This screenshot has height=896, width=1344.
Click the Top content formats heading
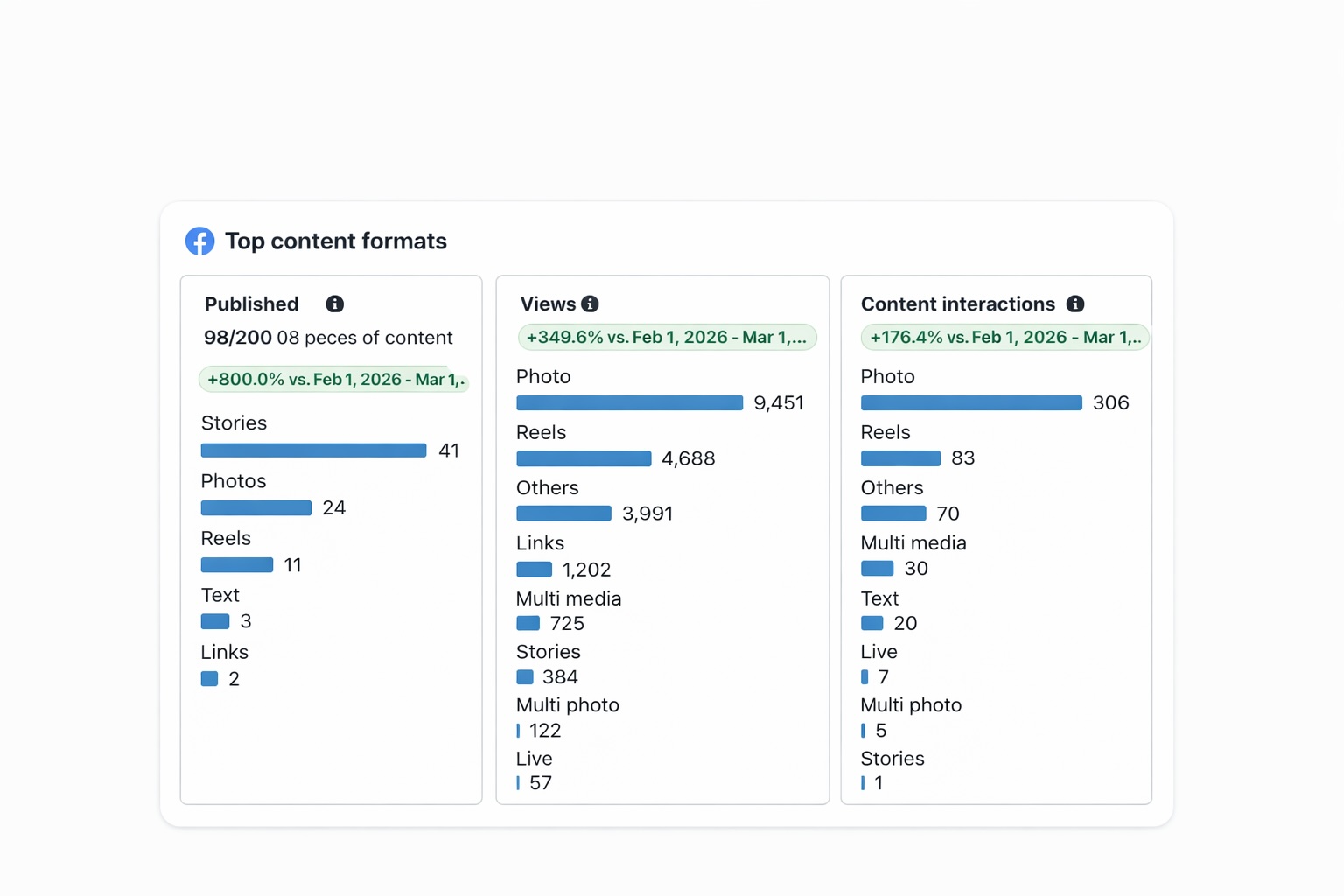pyautogui.click(x=336, y=241)
